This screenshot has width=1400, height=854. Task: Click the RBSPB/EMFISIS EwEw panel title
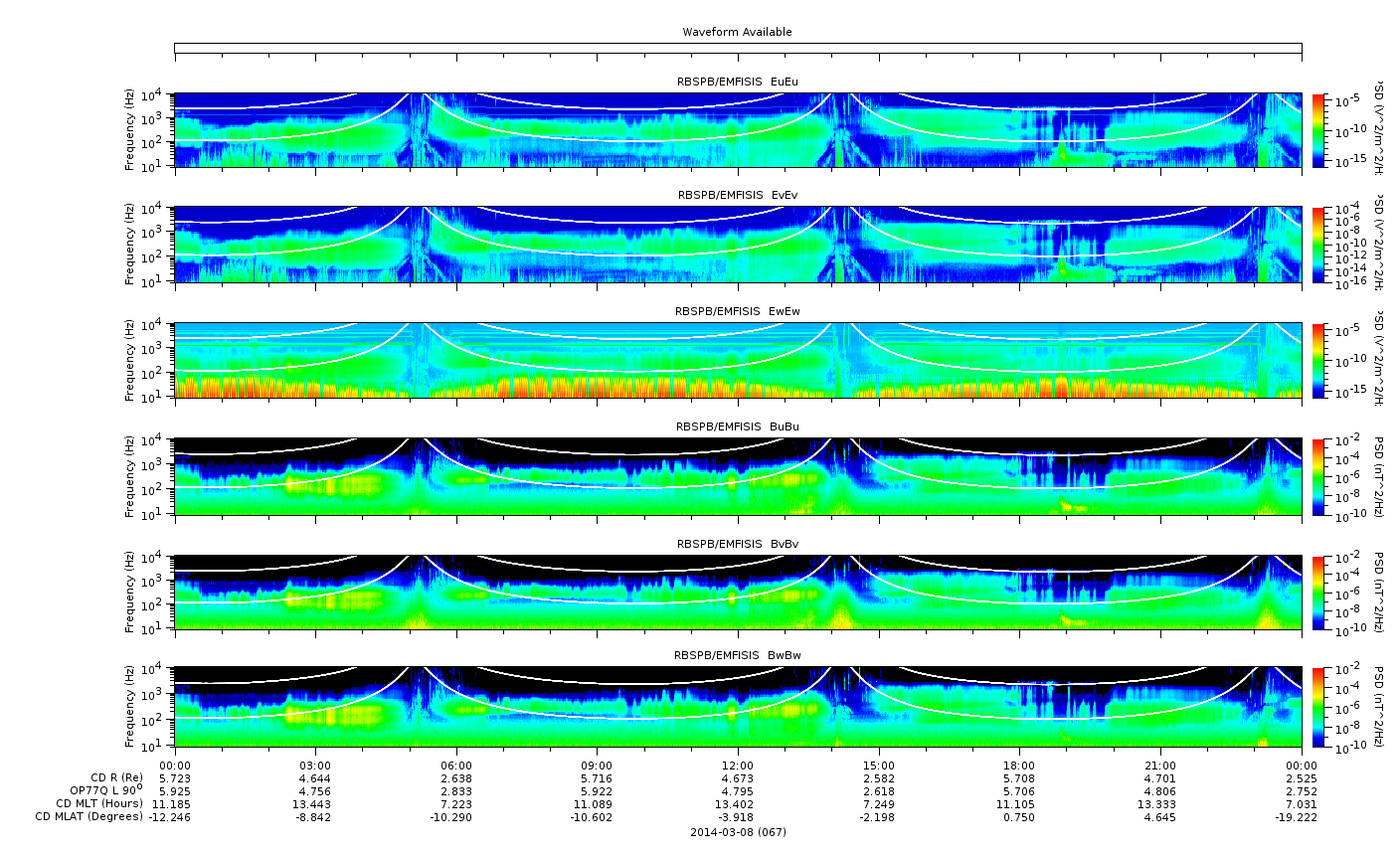[738, 311]
